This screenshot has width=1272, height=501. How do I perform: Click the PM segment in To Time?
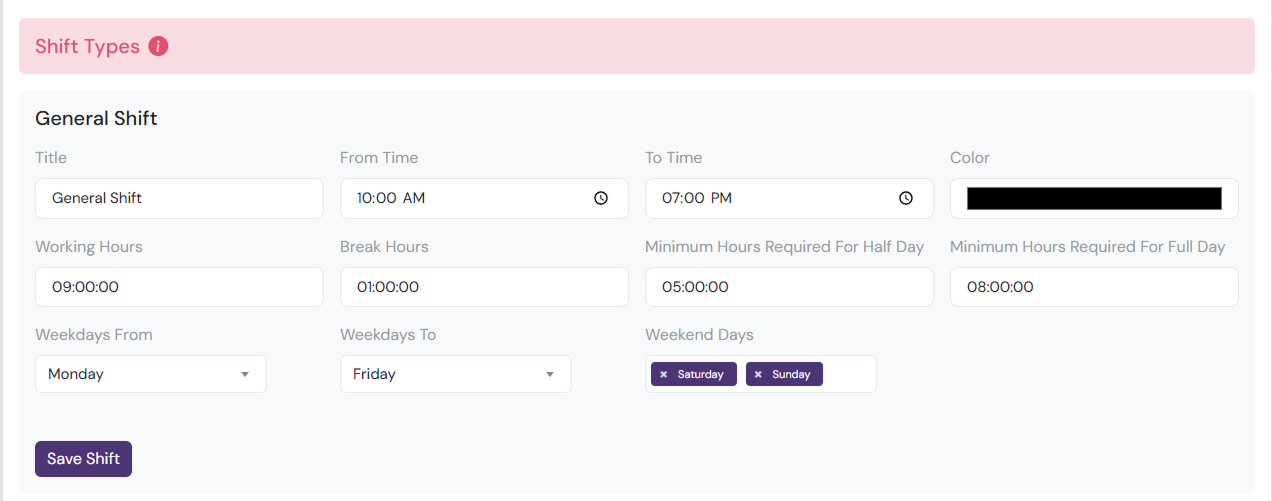click(721, 198)
